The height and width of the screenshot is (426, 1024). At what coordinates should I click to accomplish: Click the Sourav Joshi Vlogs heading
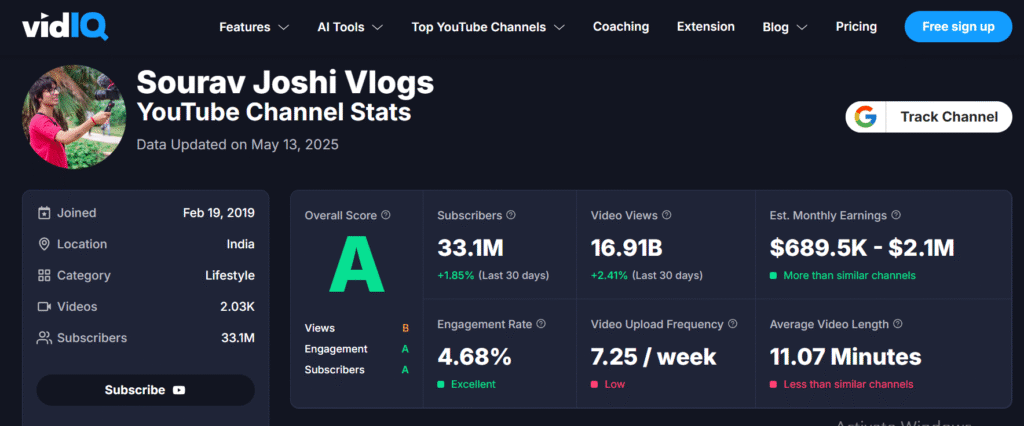pyautogui.click(x=285, y=83)
